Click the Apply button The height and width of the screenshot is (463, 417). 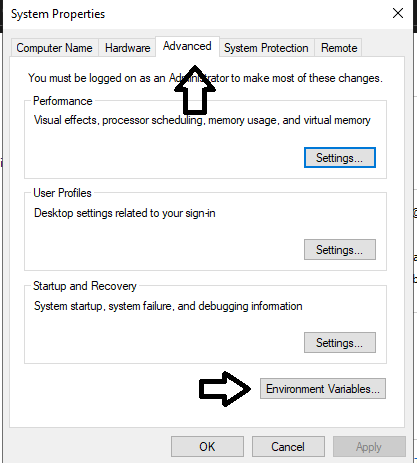369,447
